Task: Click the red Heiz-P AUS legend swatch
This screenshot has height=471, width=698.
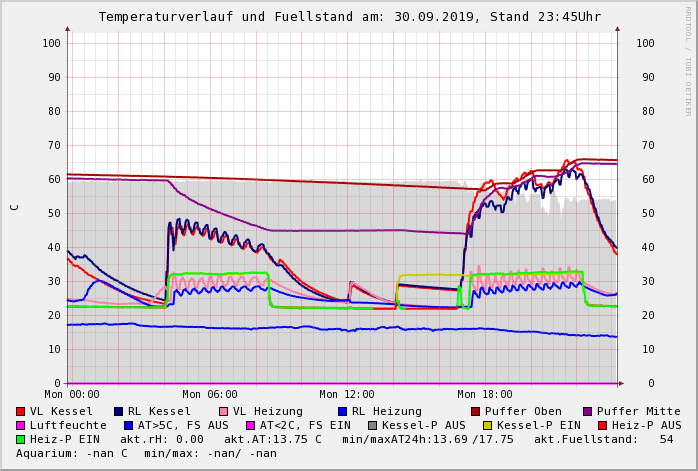Action: click(602, 426)
